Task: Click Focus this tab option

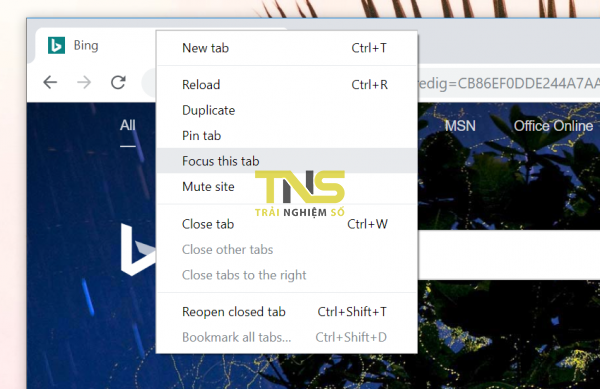Action: coord(287,161)
